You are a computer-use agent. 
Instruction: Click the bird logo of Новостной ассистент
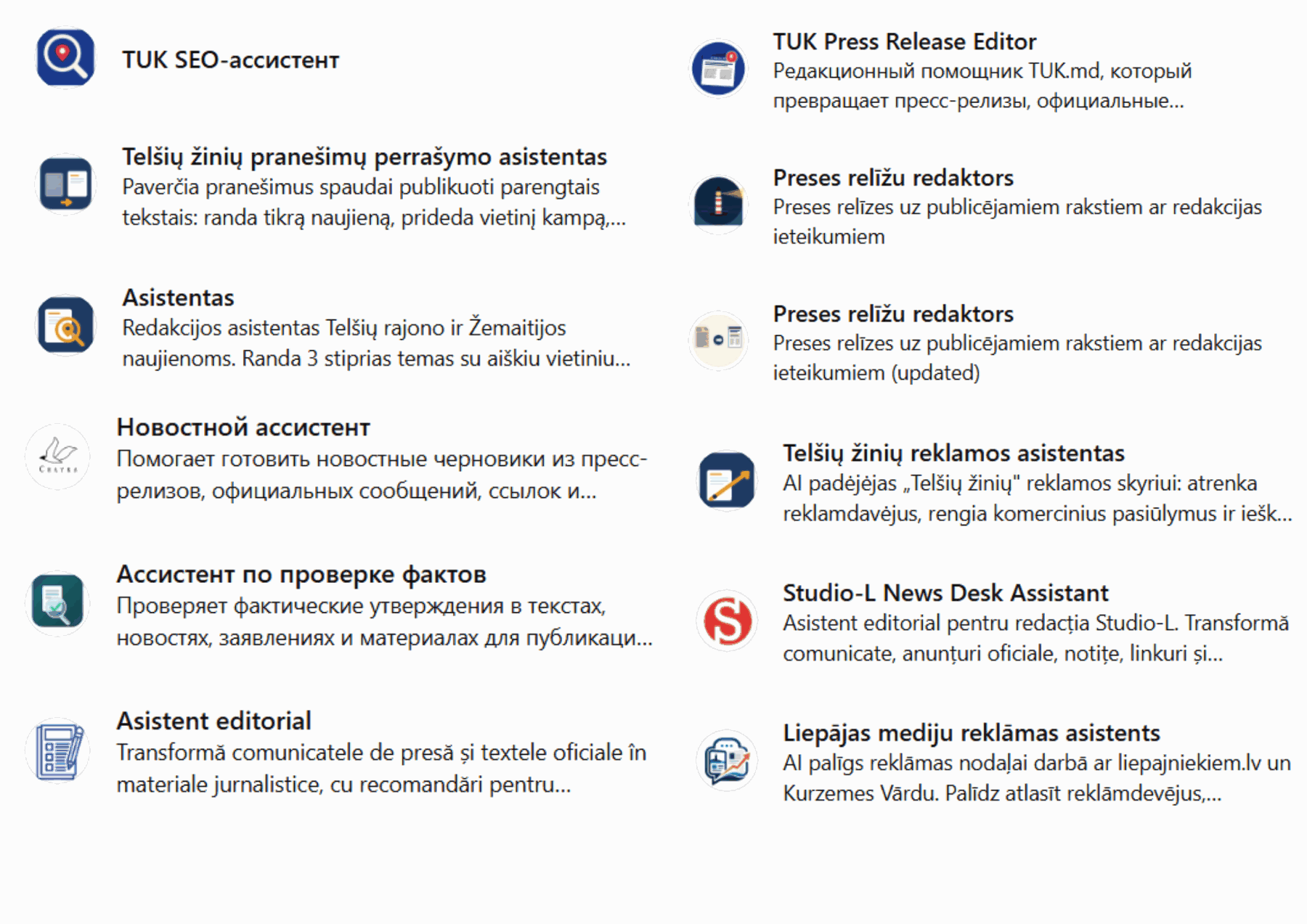coord(58,457)
